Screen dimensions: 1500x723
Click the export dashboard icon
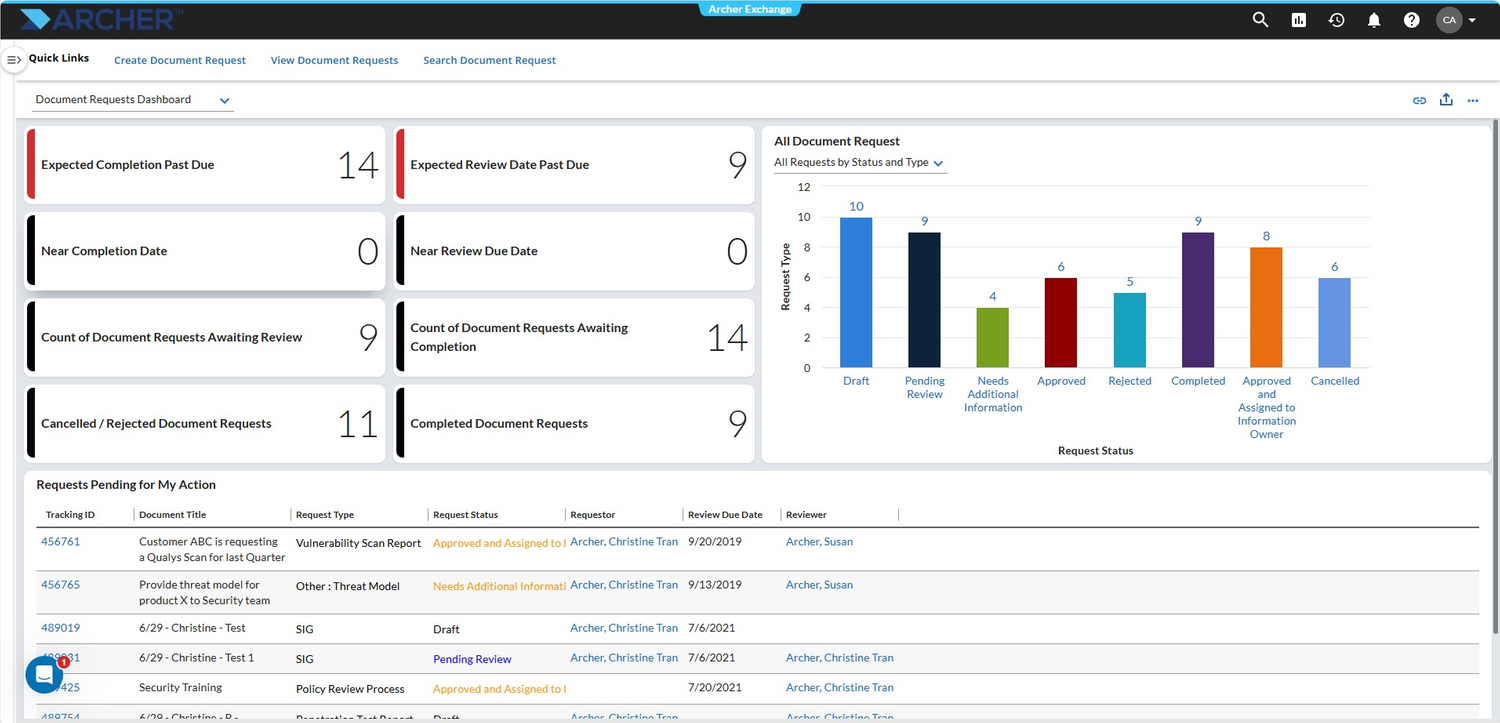pyautogui.click(x=1446, y=100)
